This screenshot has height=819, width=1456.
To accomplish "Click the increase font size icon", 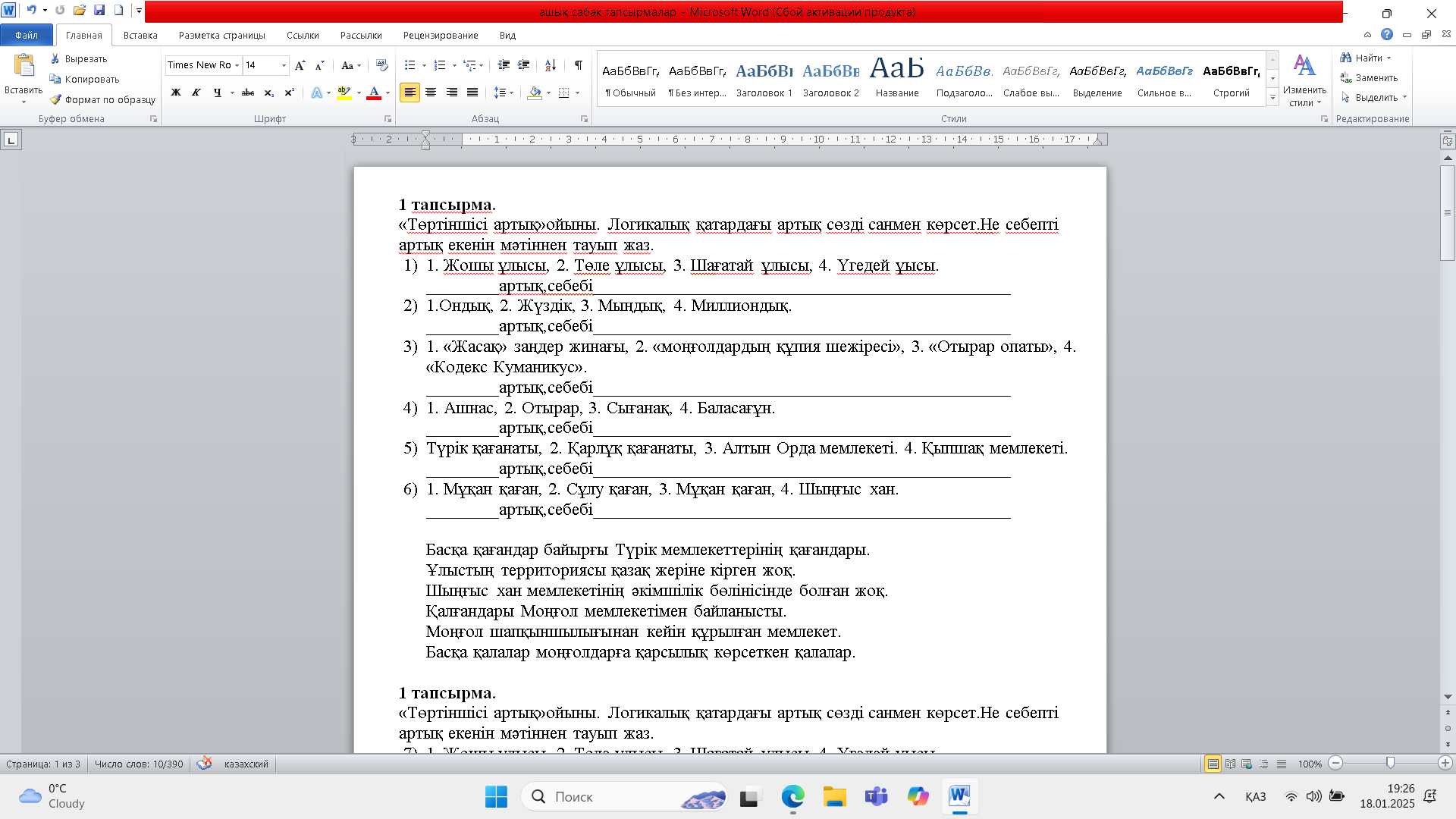I will [300, 65].
